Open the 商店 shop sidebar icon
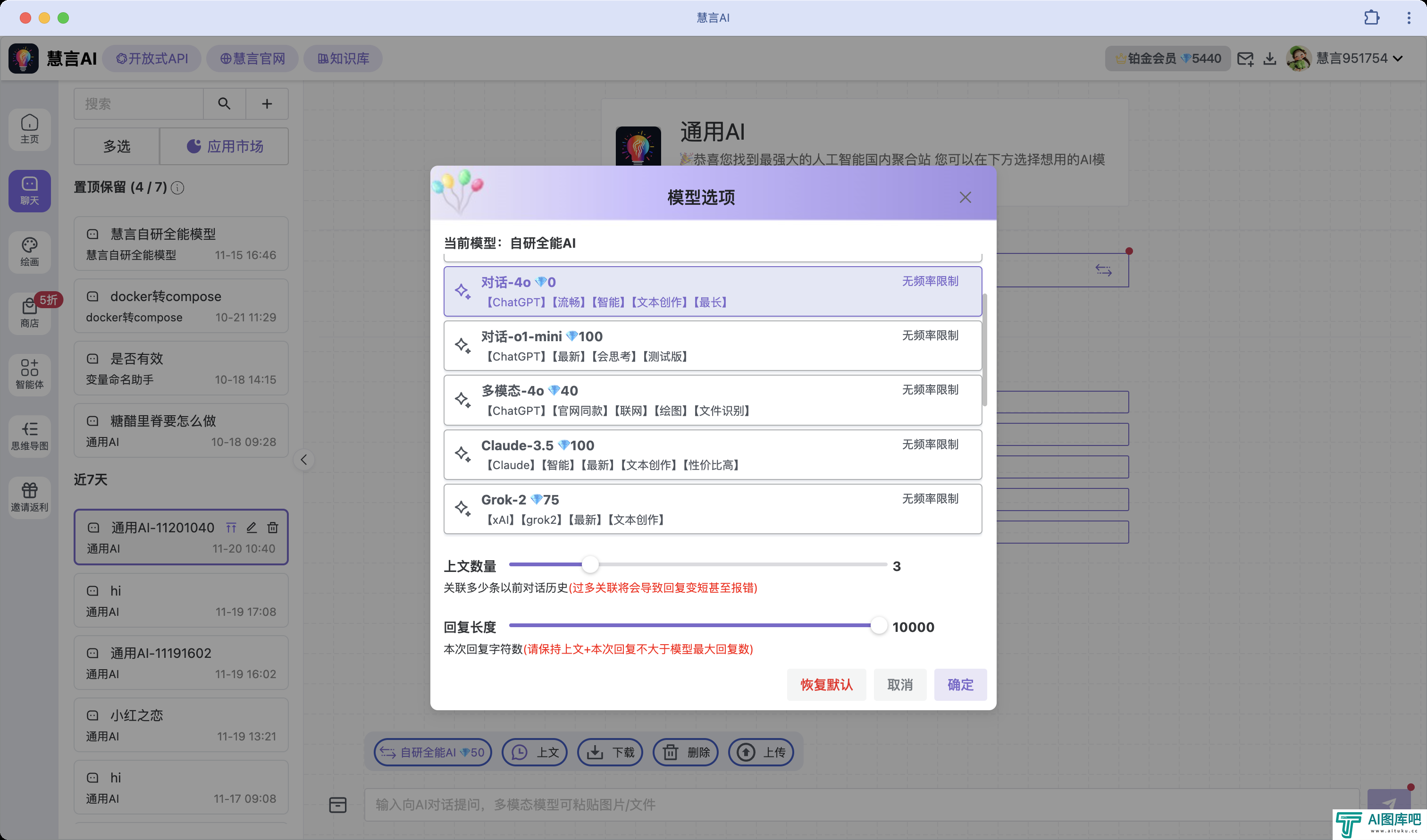This screenshot has height=840, width=1427. pyautogui.click(x=29, y=314)
